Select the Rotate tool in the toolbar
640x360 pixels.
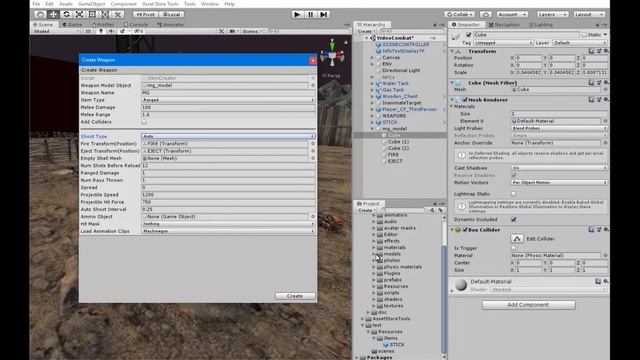click(66, 14)
